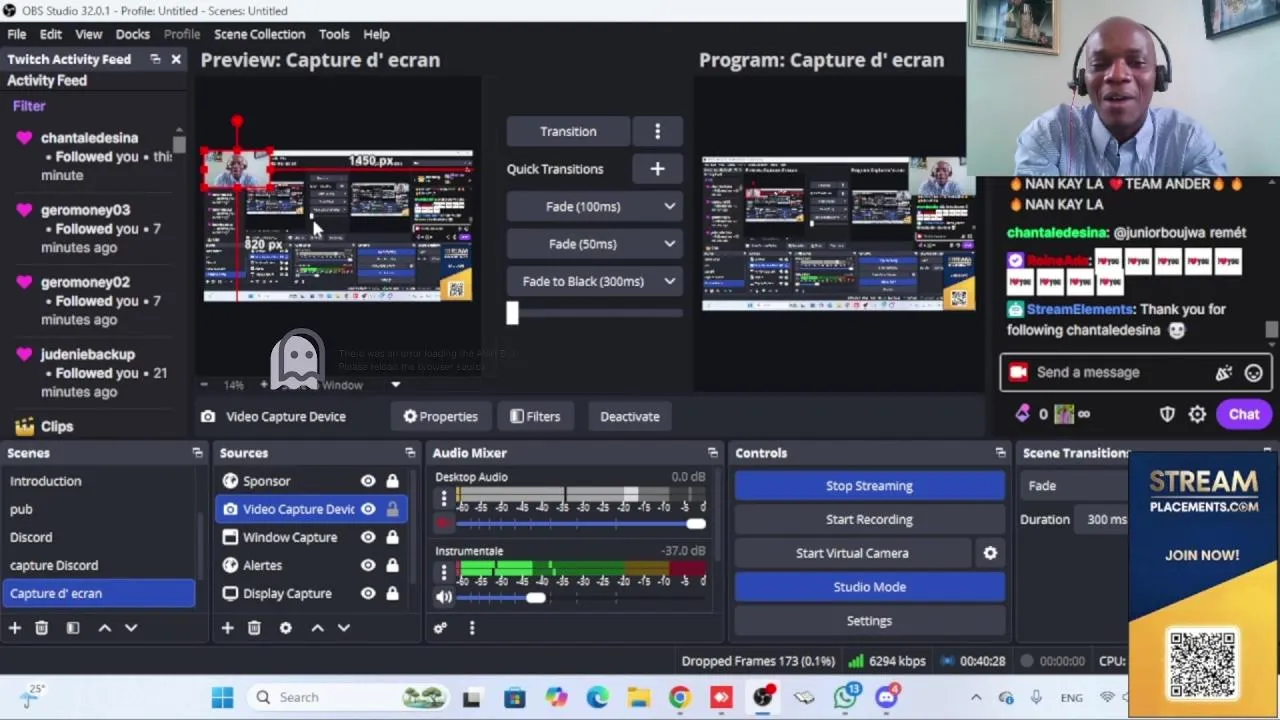Screen dimensions: 1280x720
Task: Open Instrumentale options dots
Action: point(444,572)
